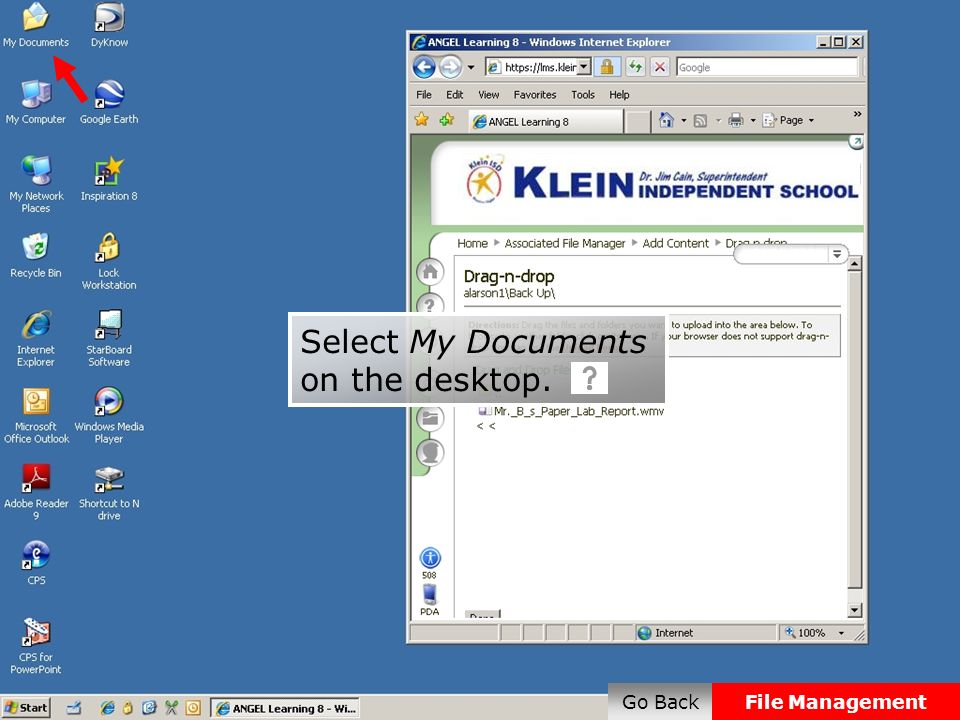Expand the Home button dropdown arrow
The width and height of the screenshot is (960, 720).
683,121
